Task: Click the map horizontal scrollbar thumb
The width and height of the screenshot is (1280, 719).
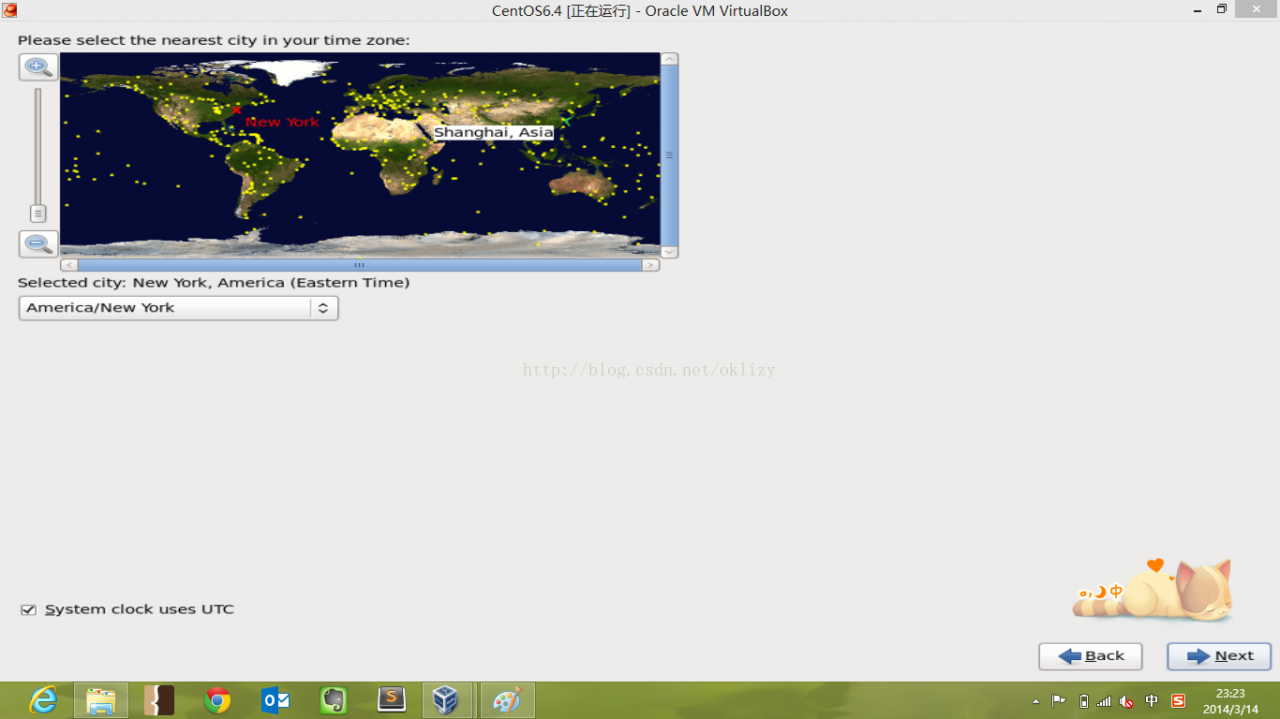Action: pos(359,265)
